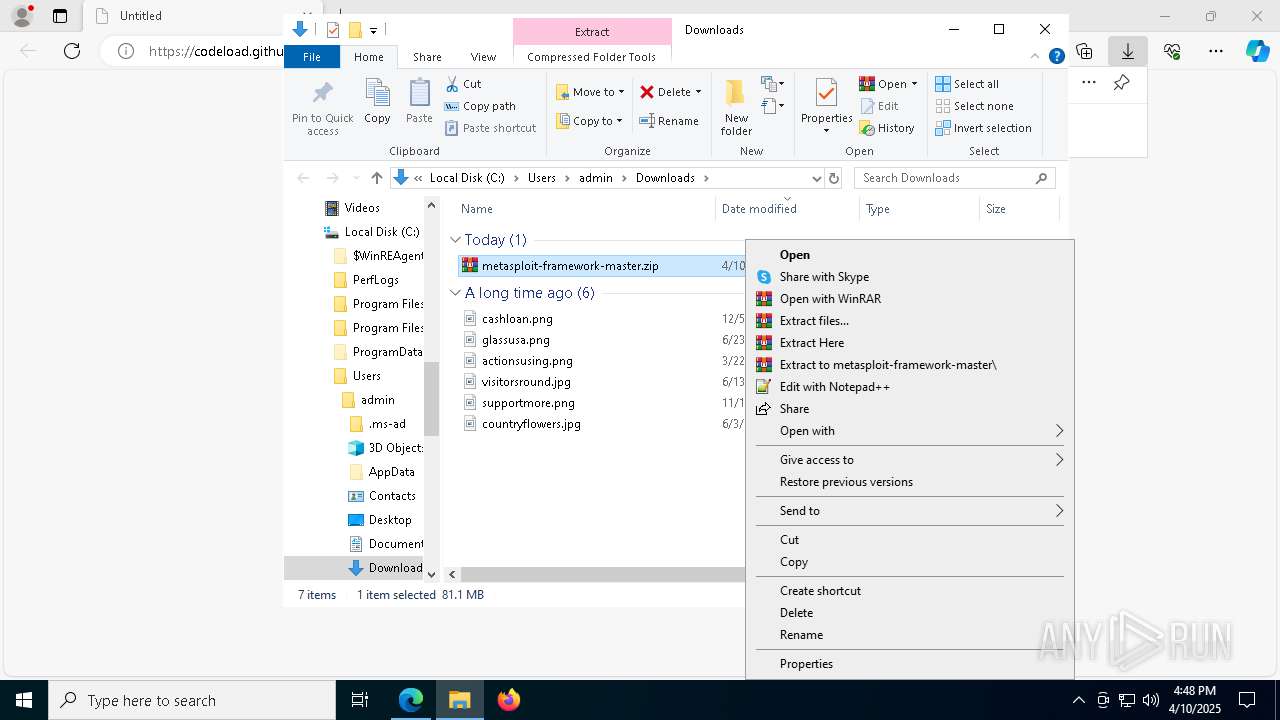The width and height of the screenshot is (1280, 720).
Task: Open Microsoft Edge from taskbar
Action: point(411,700)
